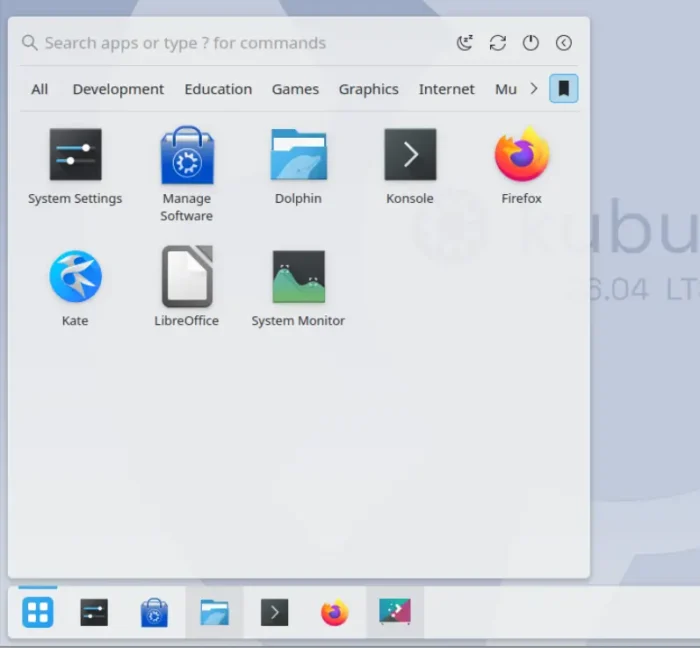The width and height of the screenshot is (700, 648).
Task: Toggle the favorites bookmark button
Action: point(563,88)
